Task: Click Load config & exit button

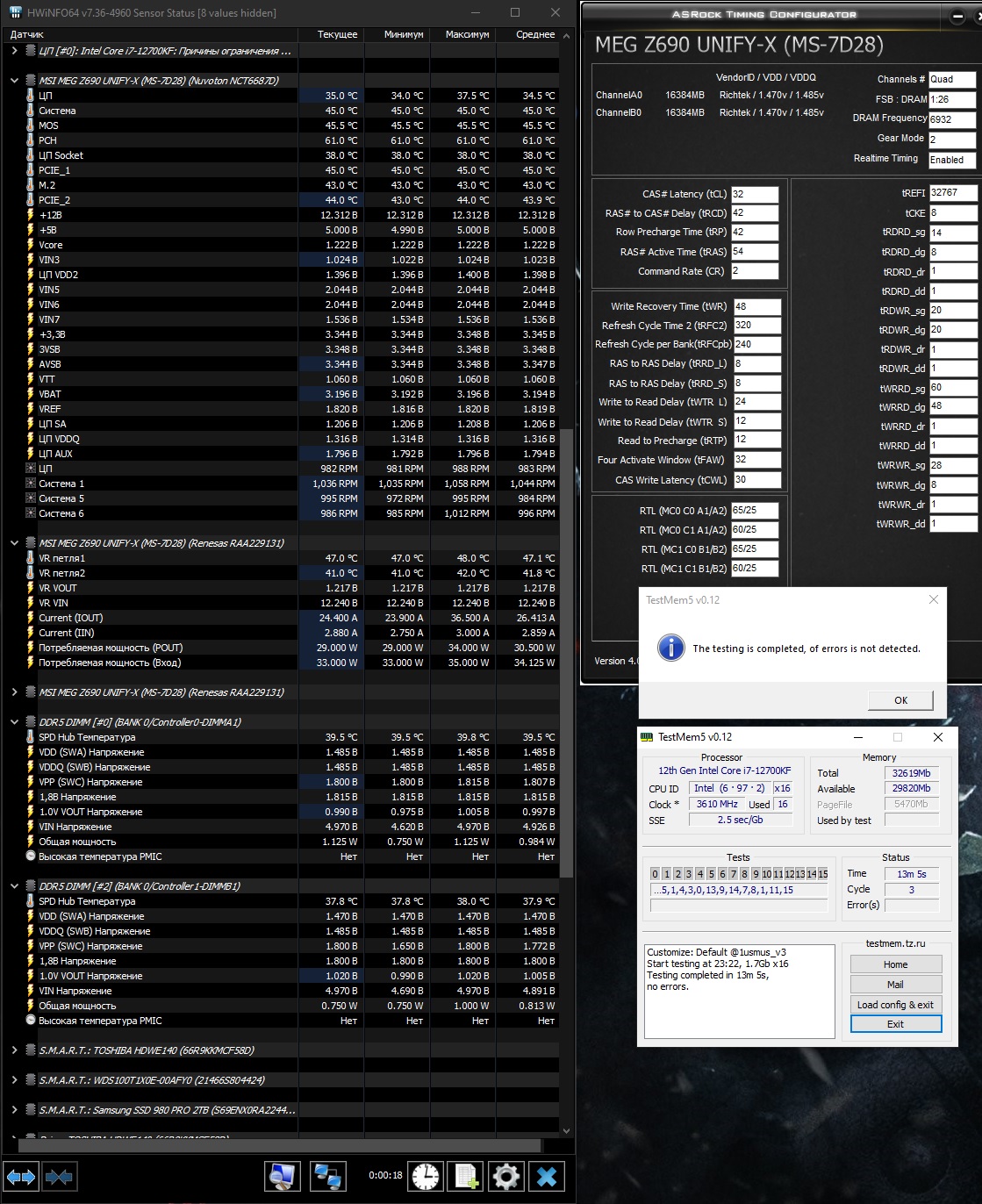Action: pos(895,1005)
